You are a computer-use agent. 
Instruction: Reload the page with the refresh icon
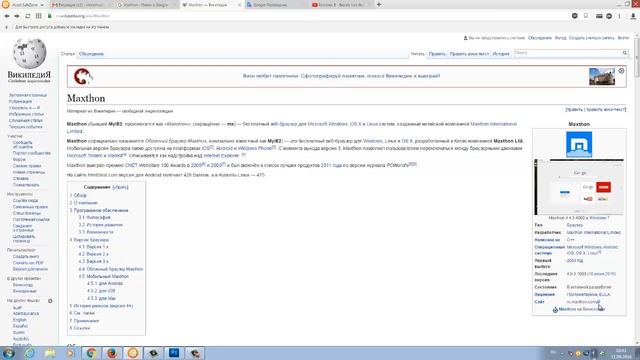click(28, 16)
